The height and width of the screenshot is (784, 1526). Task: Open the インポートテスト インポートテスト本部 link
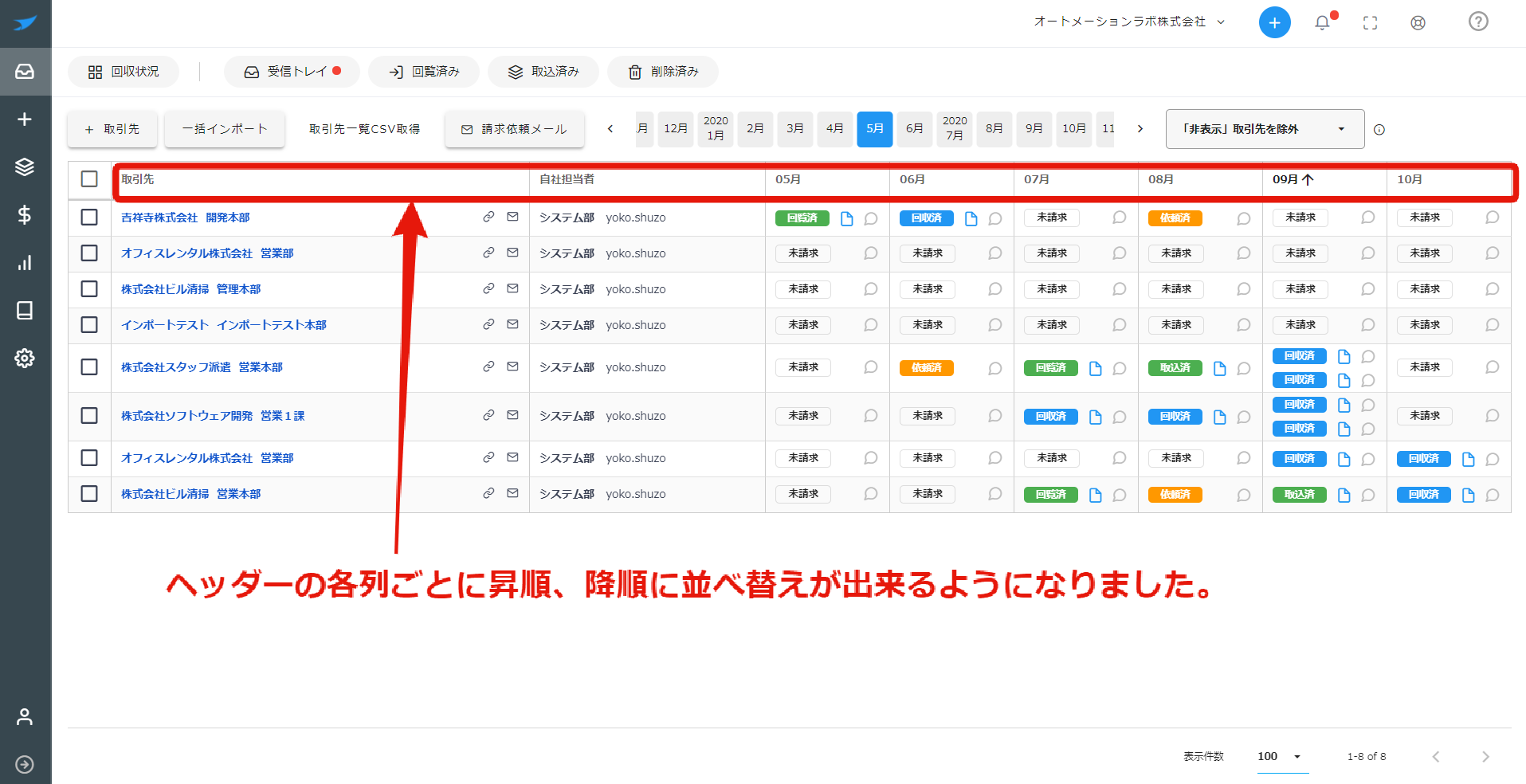coord(224,325)
